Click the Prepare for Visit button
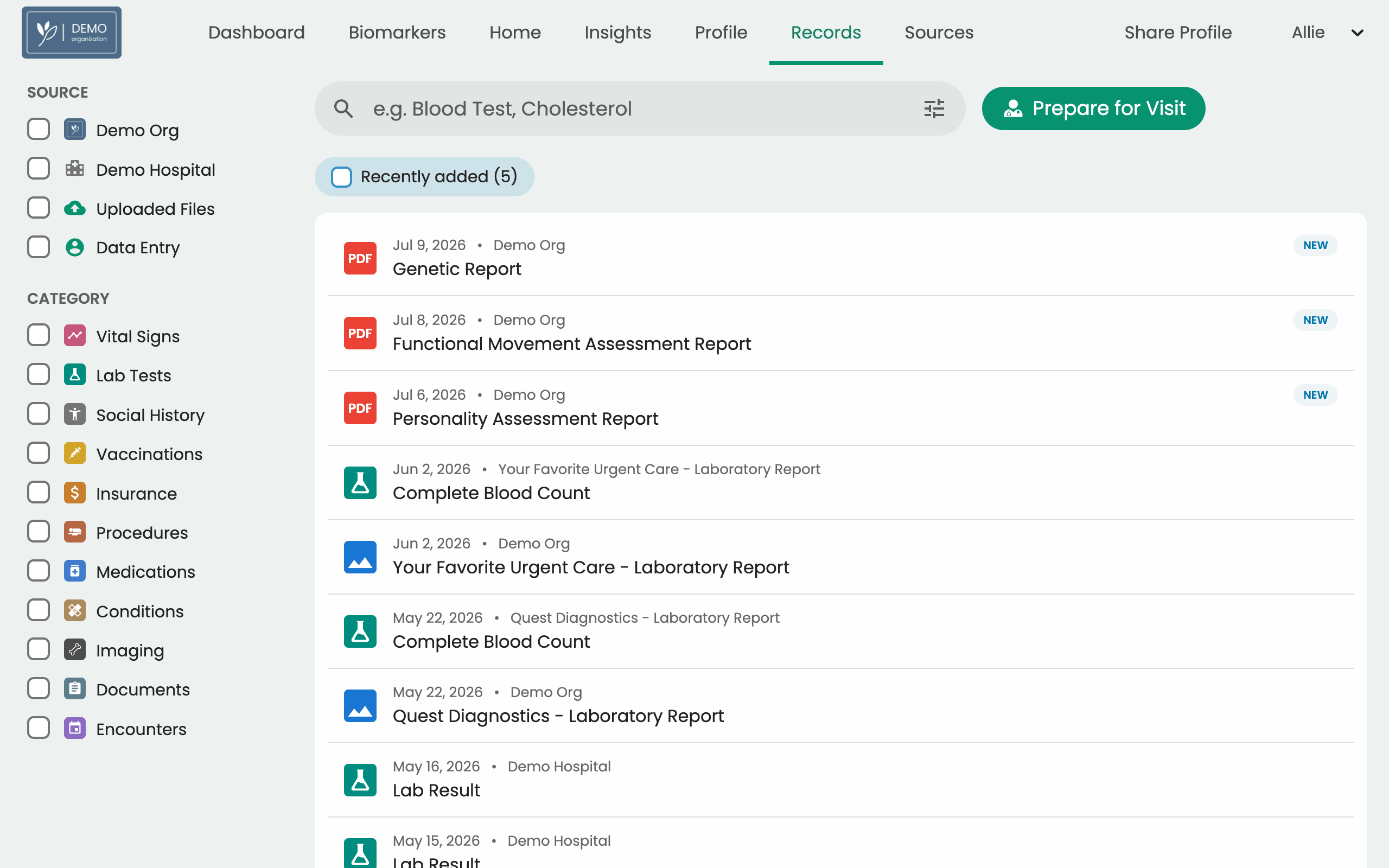Viewport: 1389px width, 868px height. point(1093,108)
